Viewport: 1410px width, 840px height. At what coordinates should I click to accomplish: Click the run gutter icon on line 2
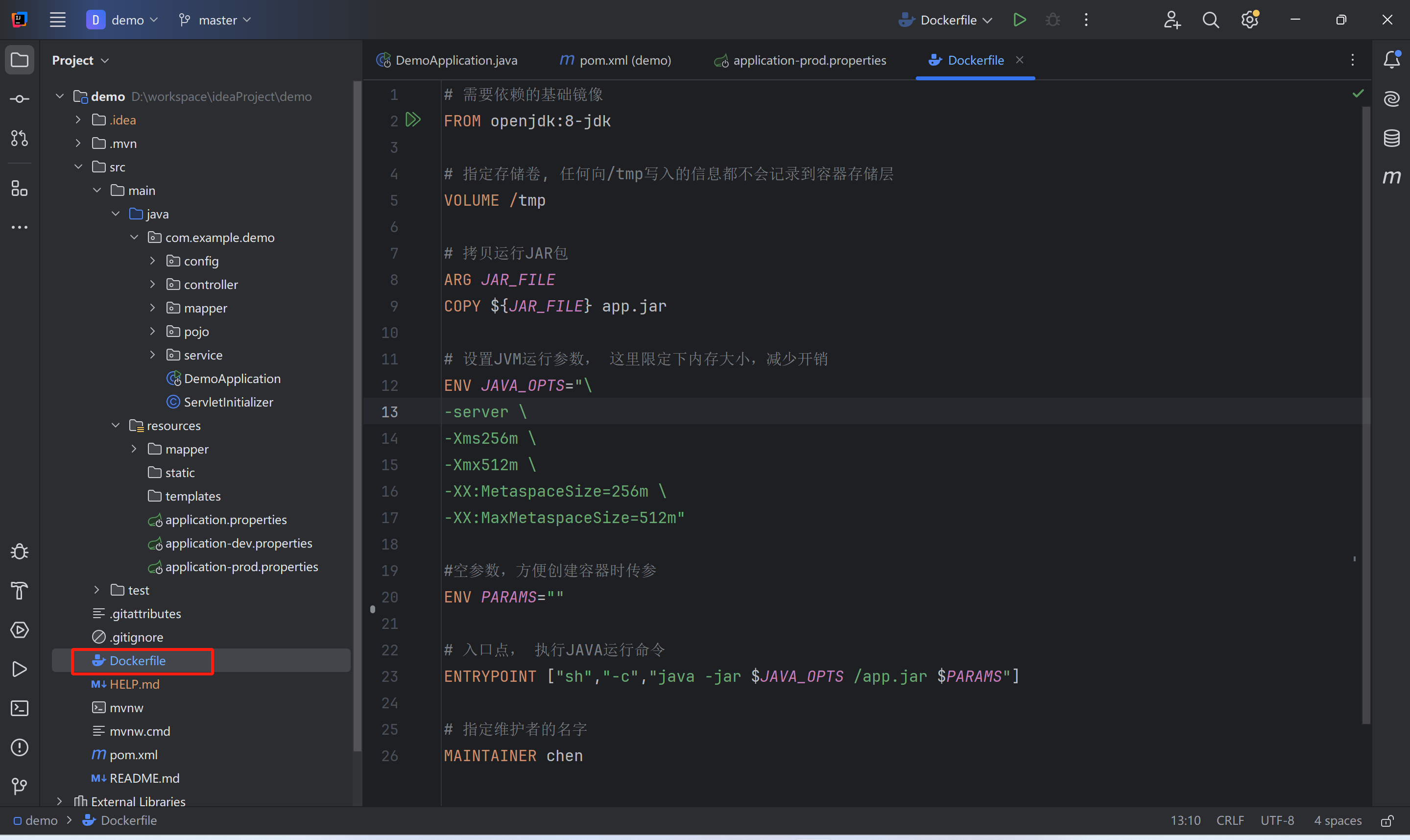[x=413, y=120]
